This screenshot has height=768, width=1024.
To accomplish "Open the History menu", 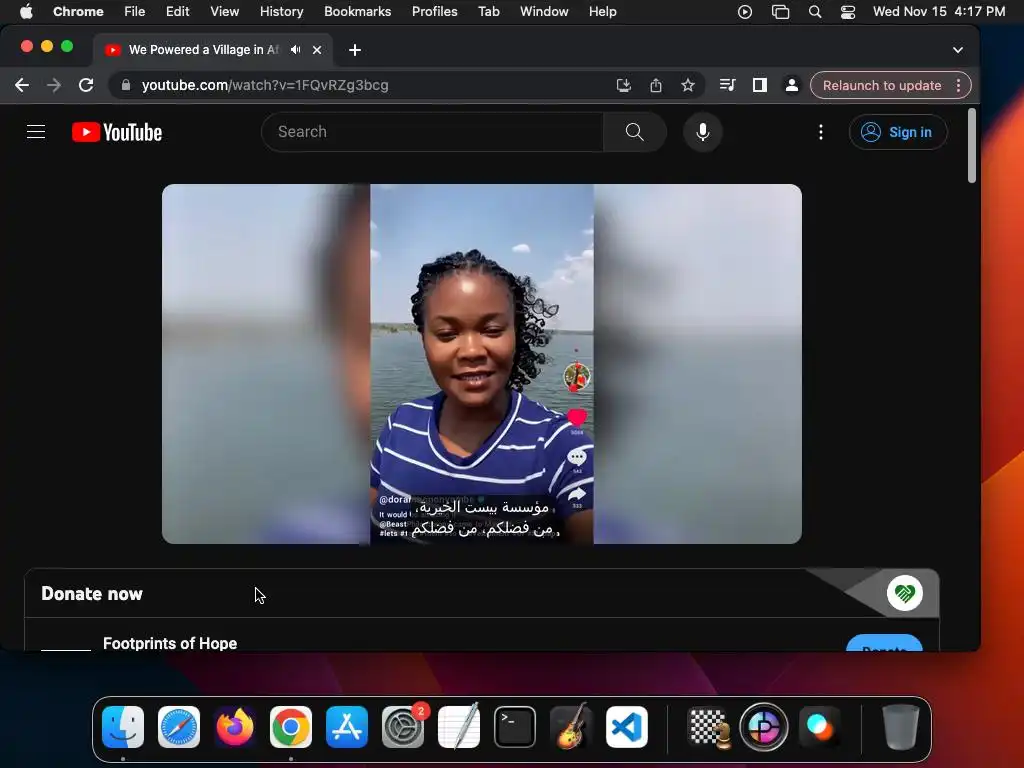I will coord(281,12).
